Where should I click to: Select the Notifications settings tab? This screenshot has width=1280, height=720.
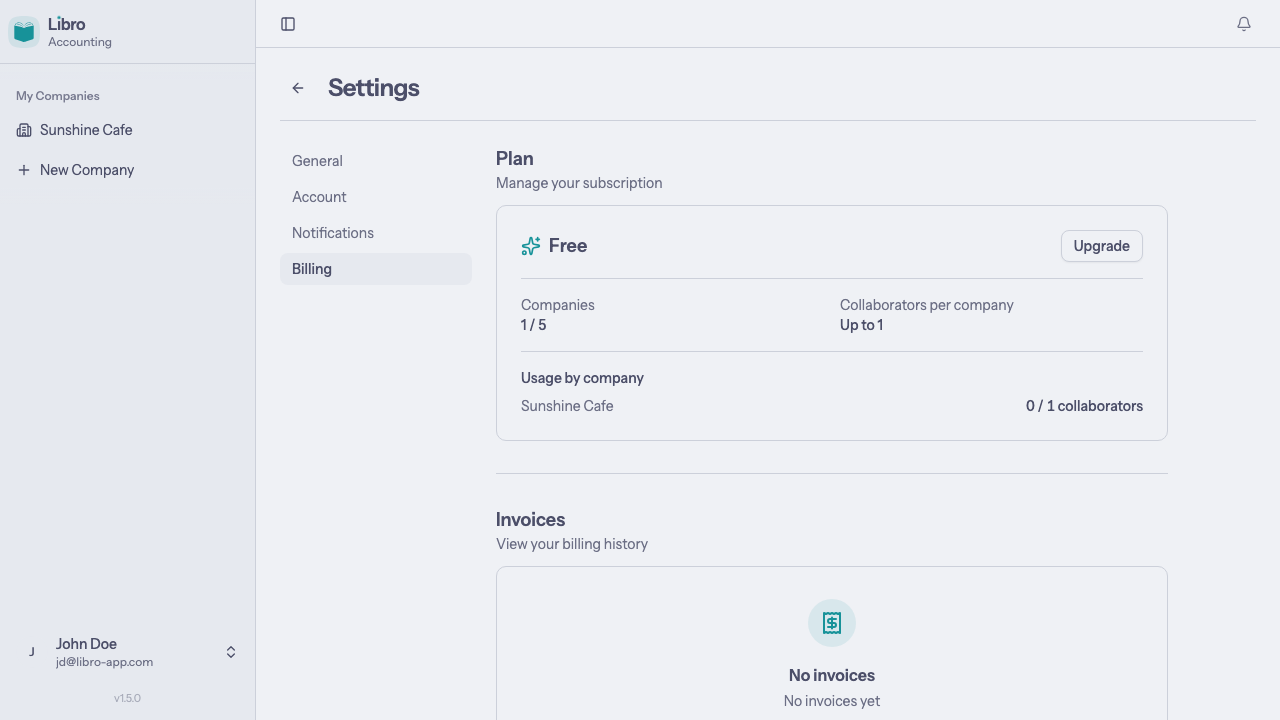[x=333, y=233]
